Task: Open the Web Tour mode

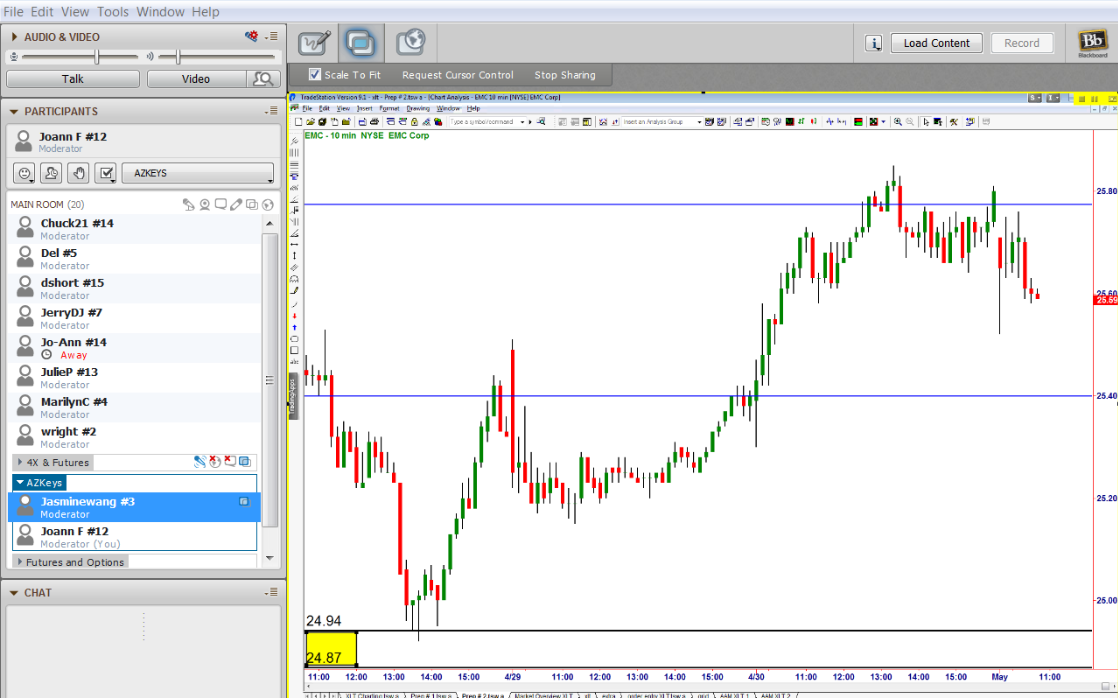Action: pos(410,43)
